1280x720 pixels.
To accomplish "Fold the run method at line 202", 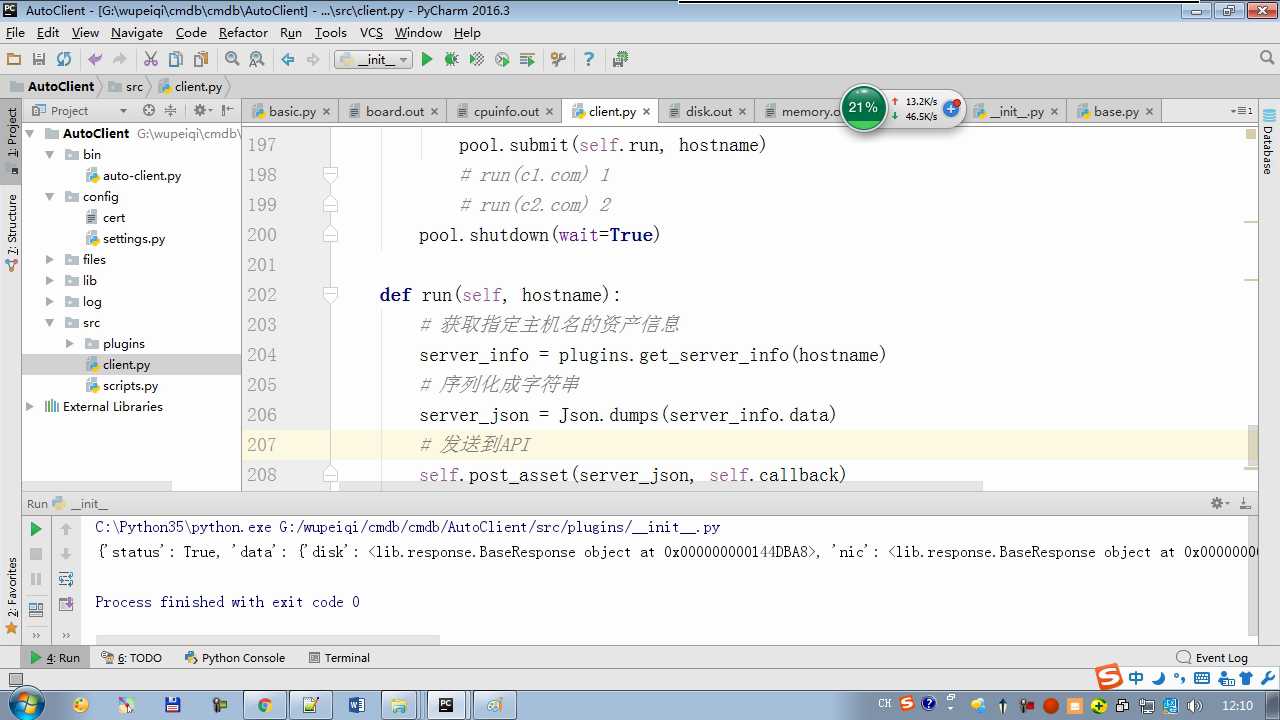I will pyautogui.click(x=330, y=294).
